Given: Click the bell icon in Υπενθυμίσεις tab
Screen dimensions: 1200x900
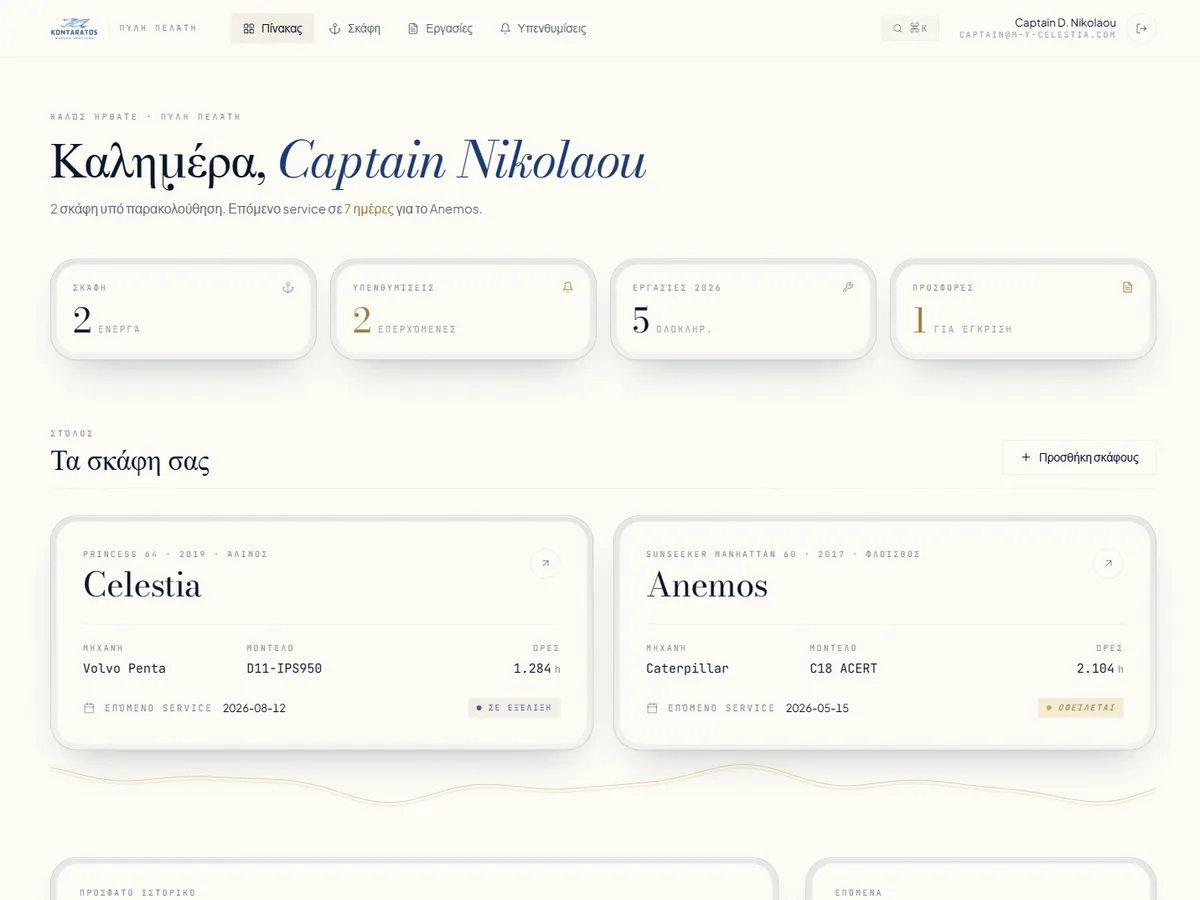Looking at the screenshot, I should [x=505, y=28].
